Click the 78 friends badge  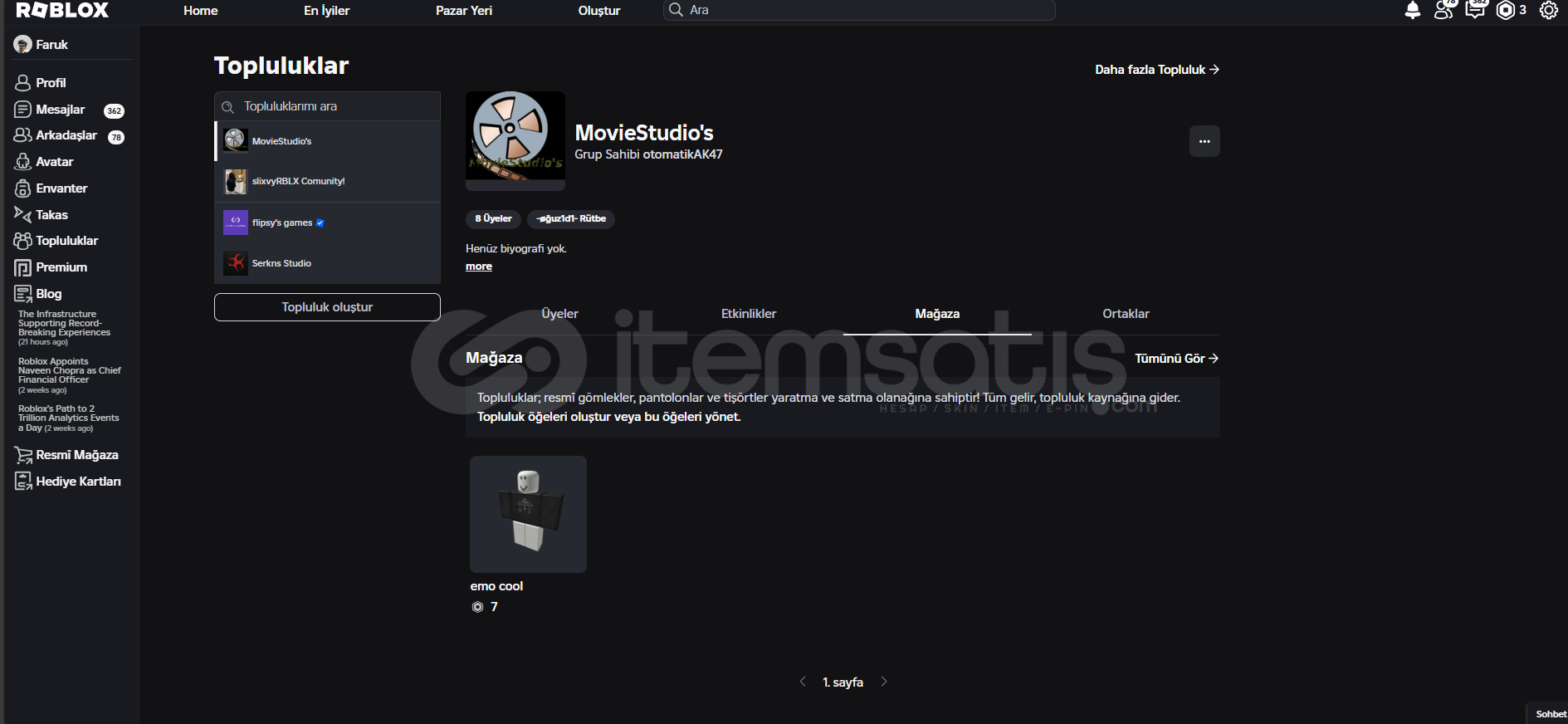116,138
